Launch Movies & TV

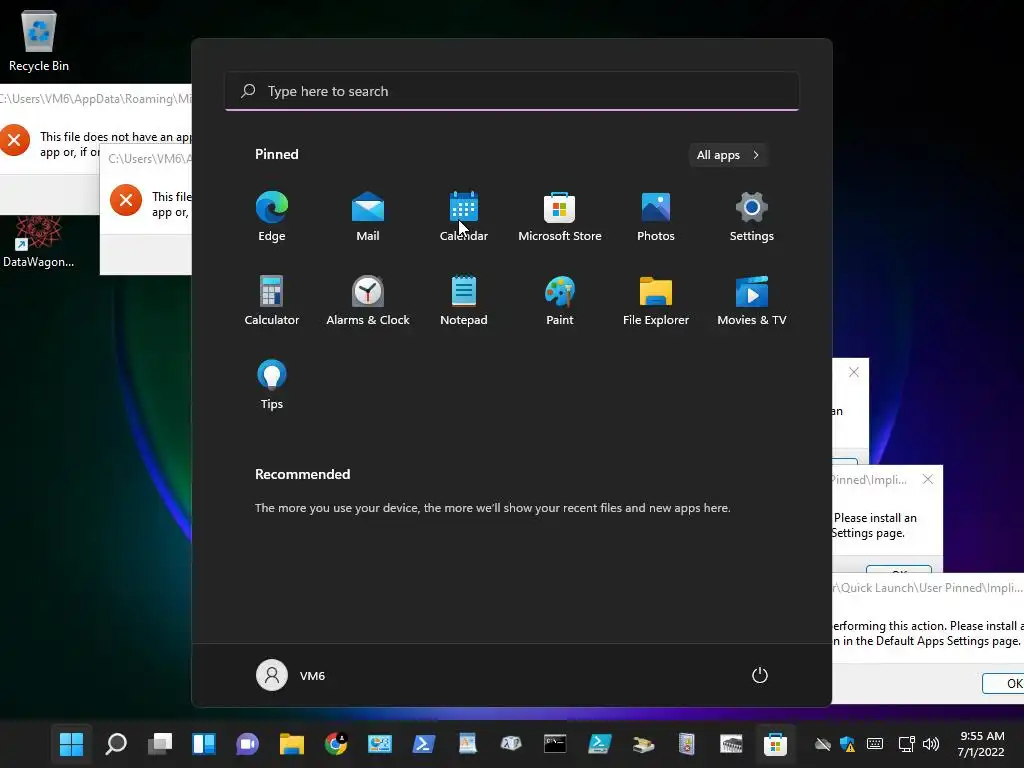pos(752,301)
